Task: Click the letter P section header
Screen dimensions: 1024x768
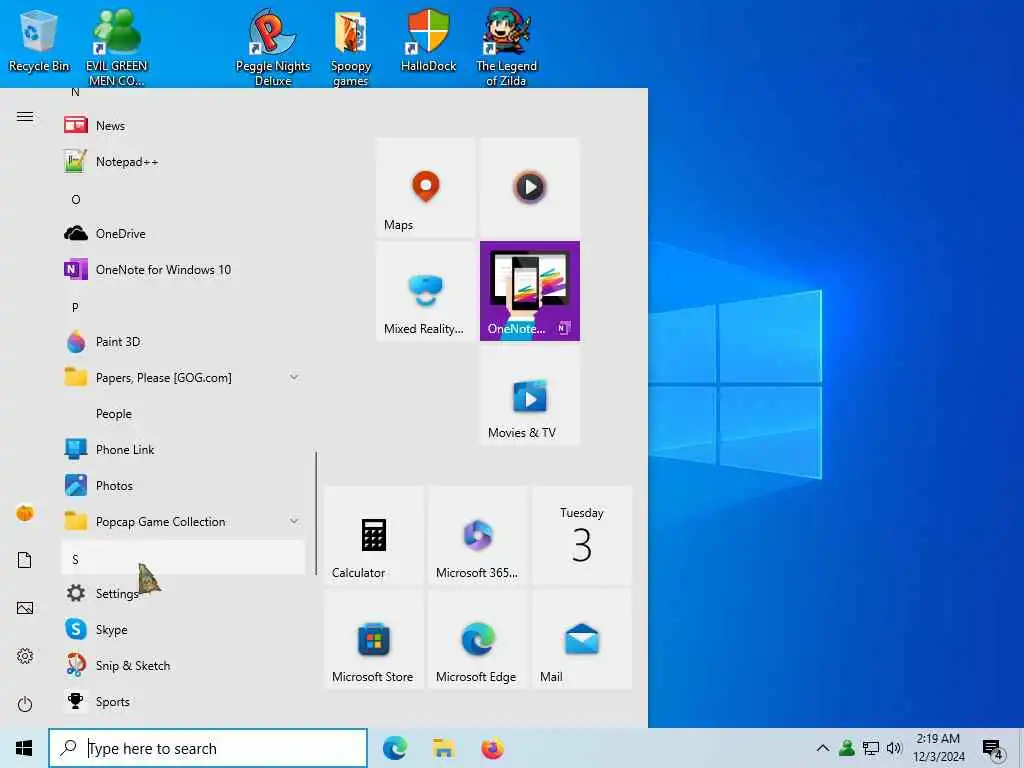Action: (183, 307)
